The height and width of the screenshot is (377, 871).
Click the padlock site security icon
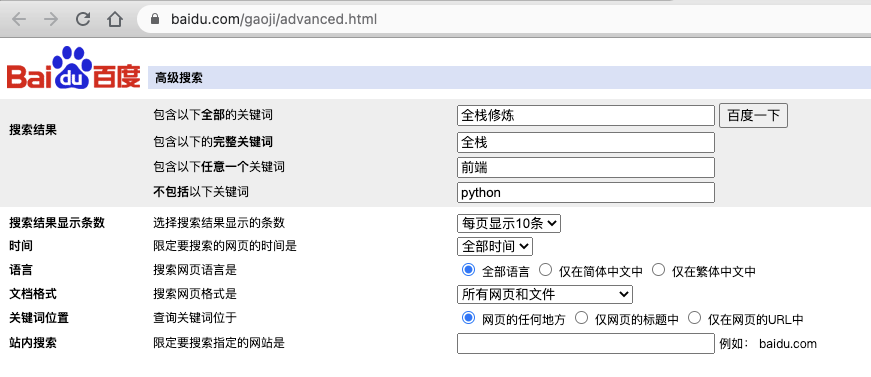(x=155, y=19)
